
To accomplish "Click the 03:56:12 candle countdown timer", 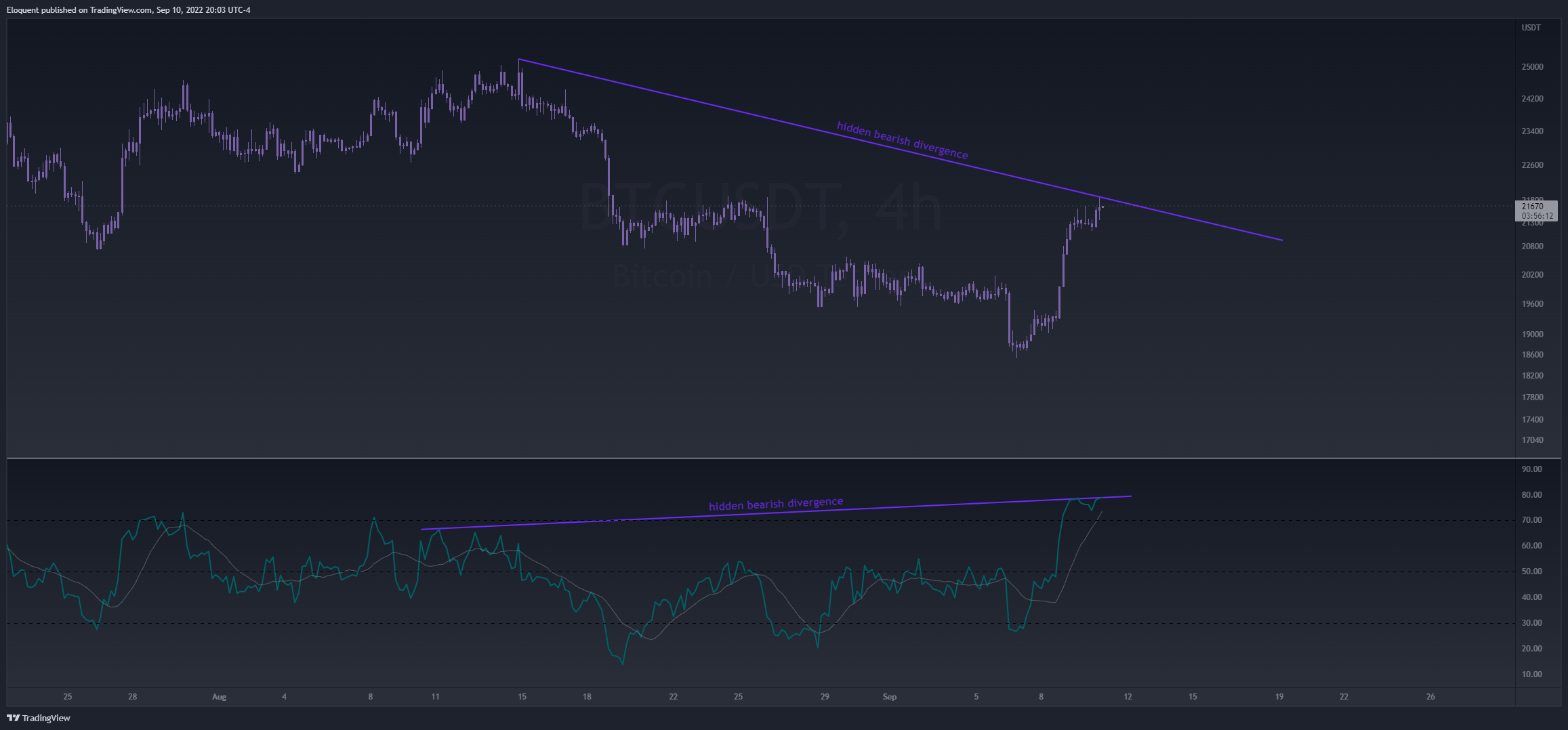I will coord(1536,216).
